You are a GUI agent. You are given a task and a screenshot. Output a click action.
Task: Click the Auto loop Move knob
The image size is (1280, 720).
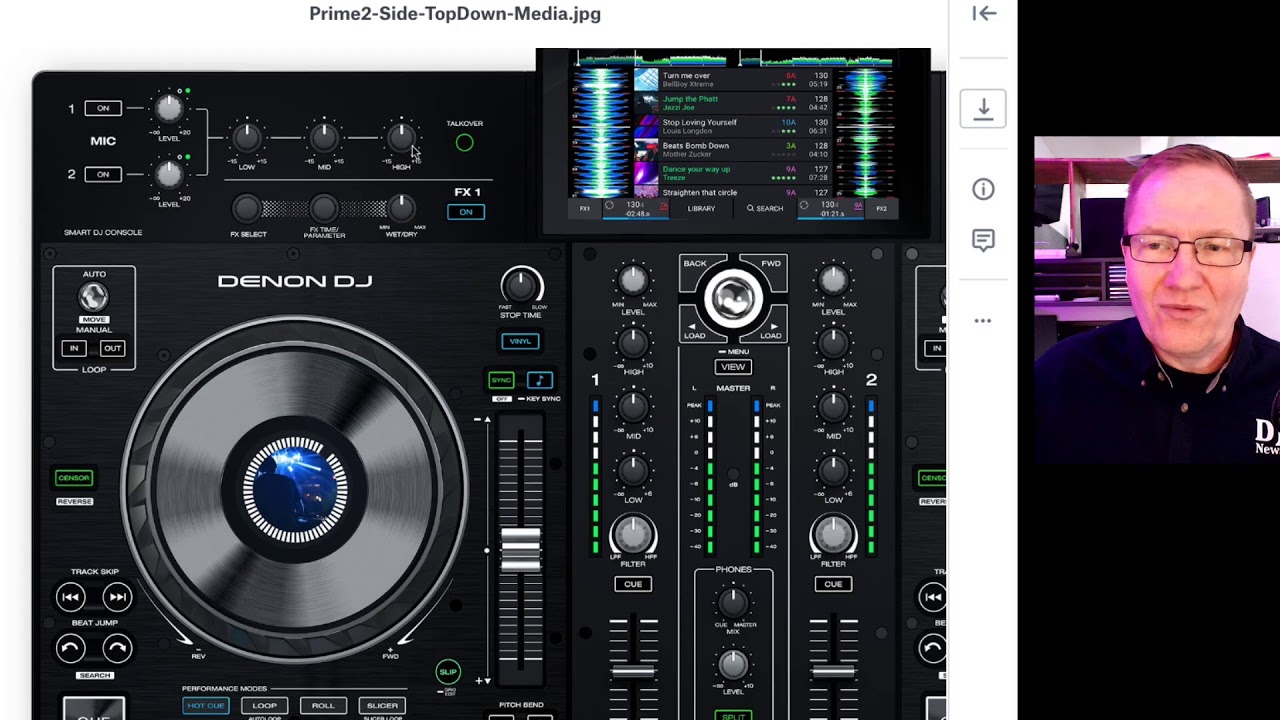coord(94,296)
